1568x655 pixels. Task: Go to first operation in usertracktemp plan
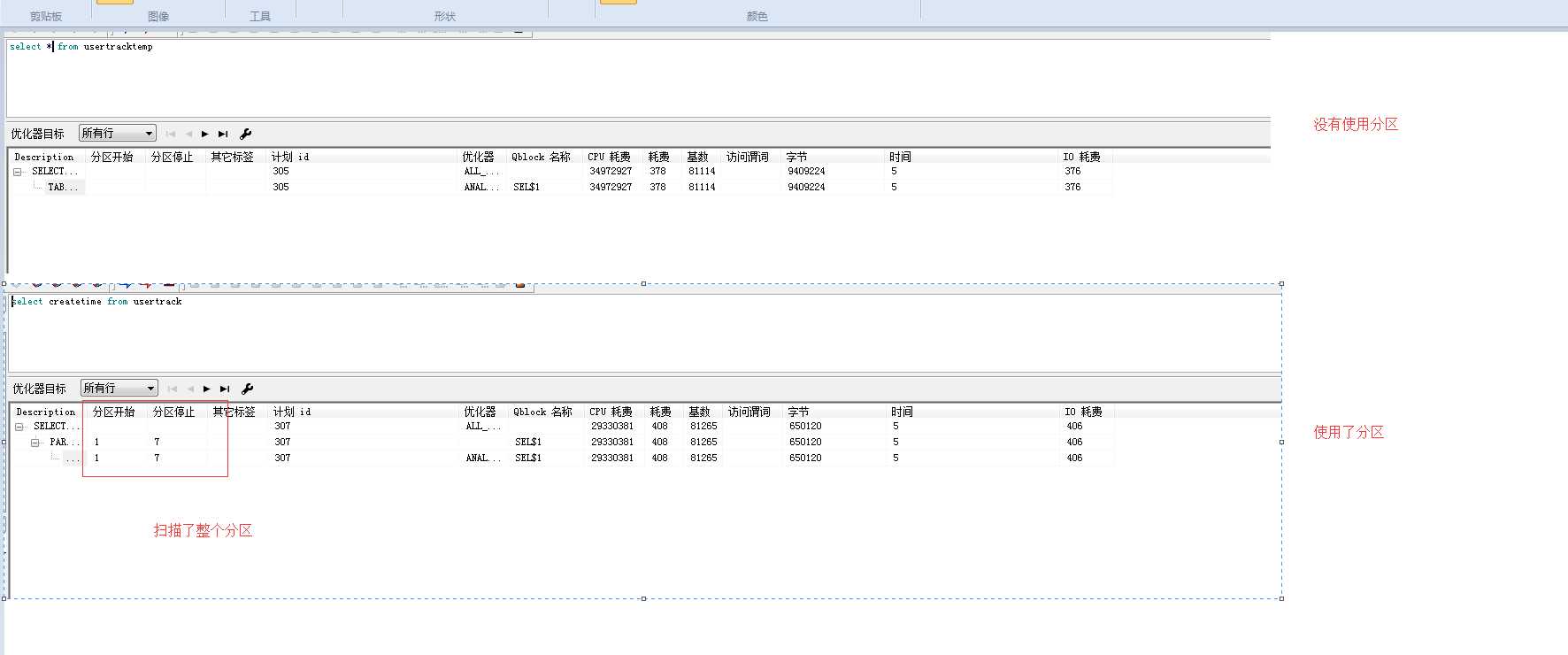[x=171, y=134]
